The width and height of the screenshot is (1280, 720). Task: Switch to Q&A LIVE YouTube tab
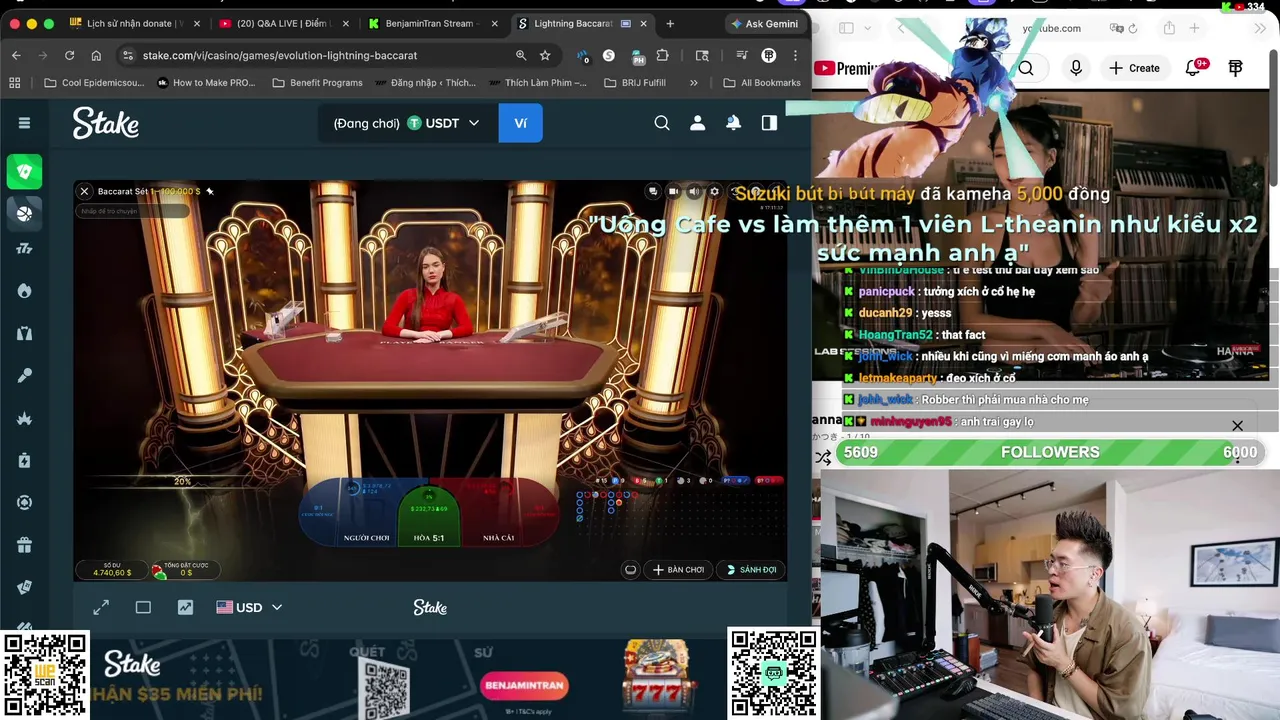click(x=283, y=23)
